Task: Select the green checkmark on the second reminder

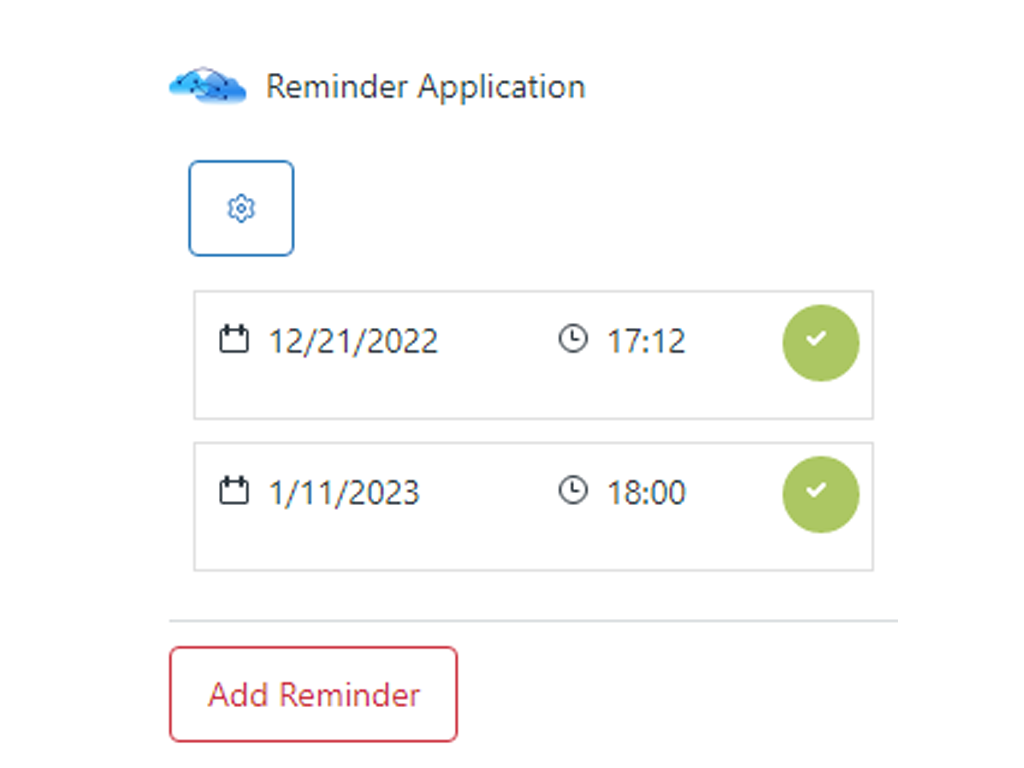Action: (820, 492)
